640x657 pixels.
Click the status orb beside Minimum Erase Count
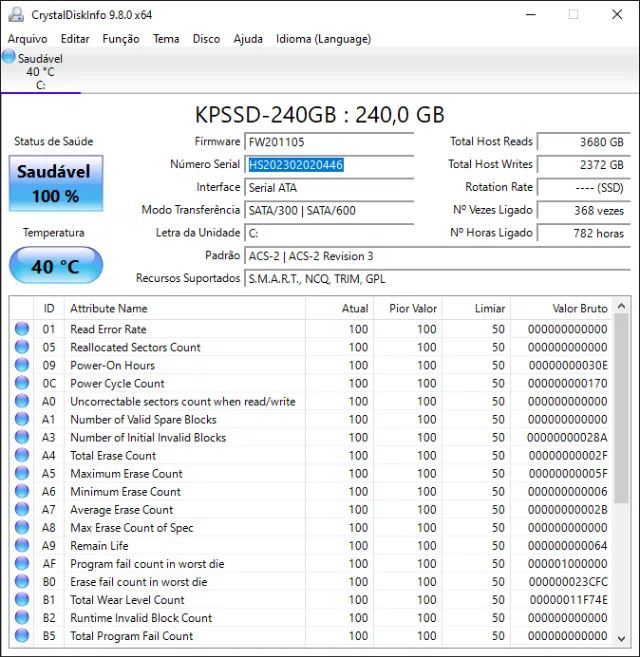pos(22,491)
